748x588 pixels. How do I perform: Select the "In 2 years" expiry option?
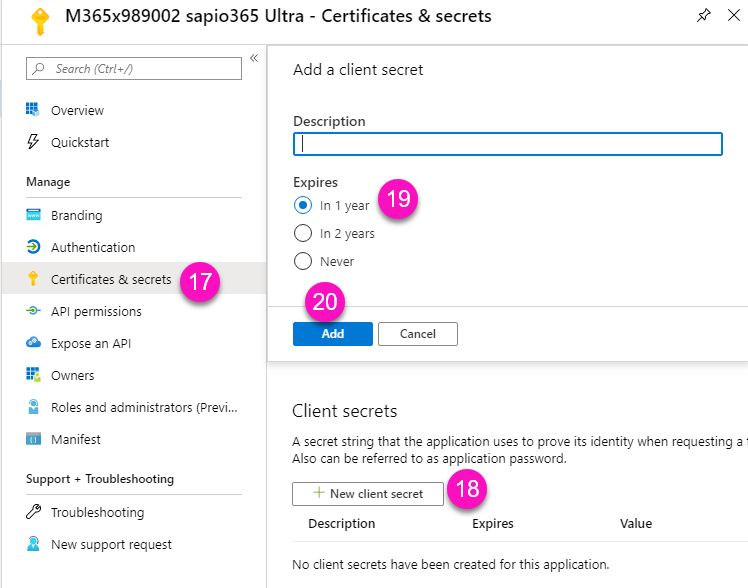(x=303, y=233)
